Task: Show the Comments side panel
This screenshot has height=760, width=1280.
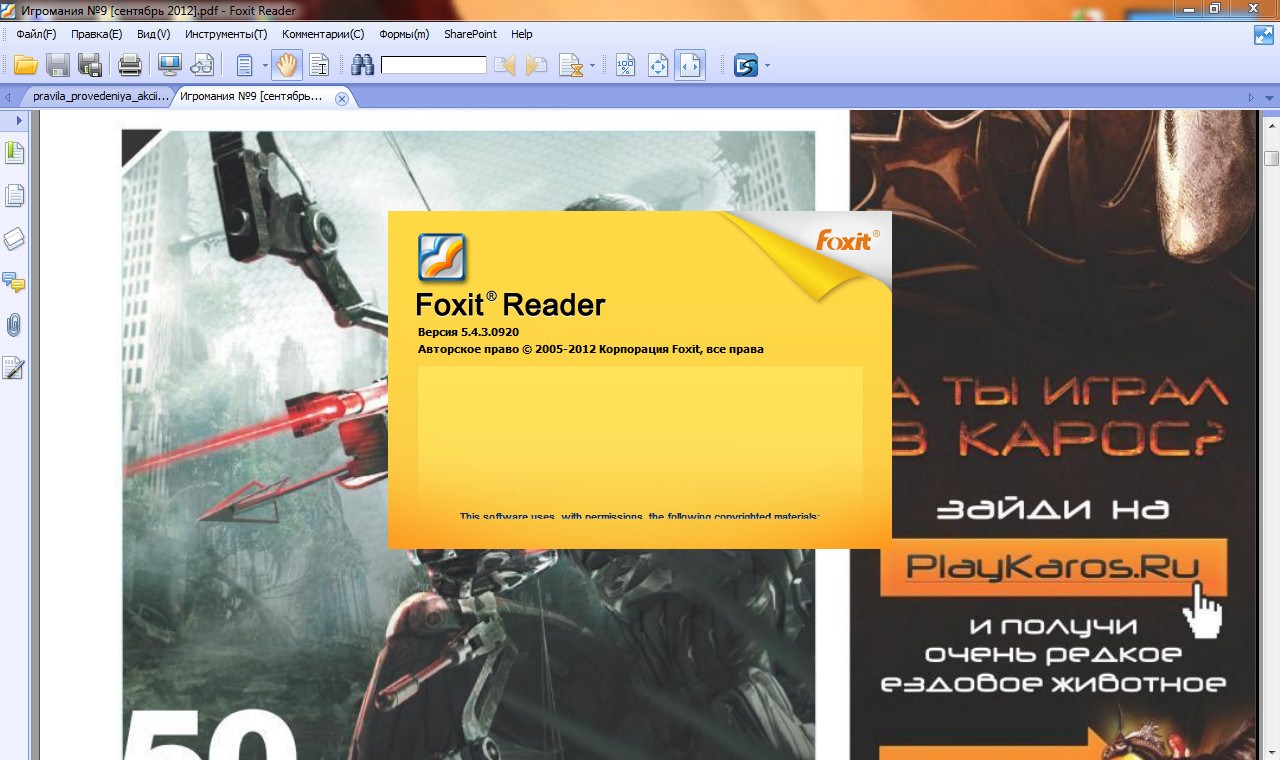Action: point(14,282)
